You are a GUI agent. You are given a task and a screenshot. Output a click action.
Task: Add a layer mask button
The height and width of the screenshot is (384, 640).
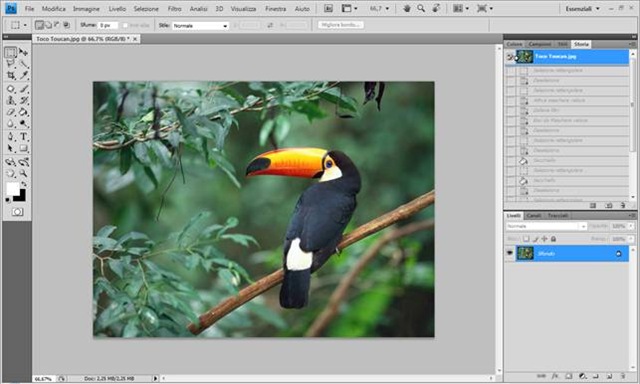click(x=569, y=376)
